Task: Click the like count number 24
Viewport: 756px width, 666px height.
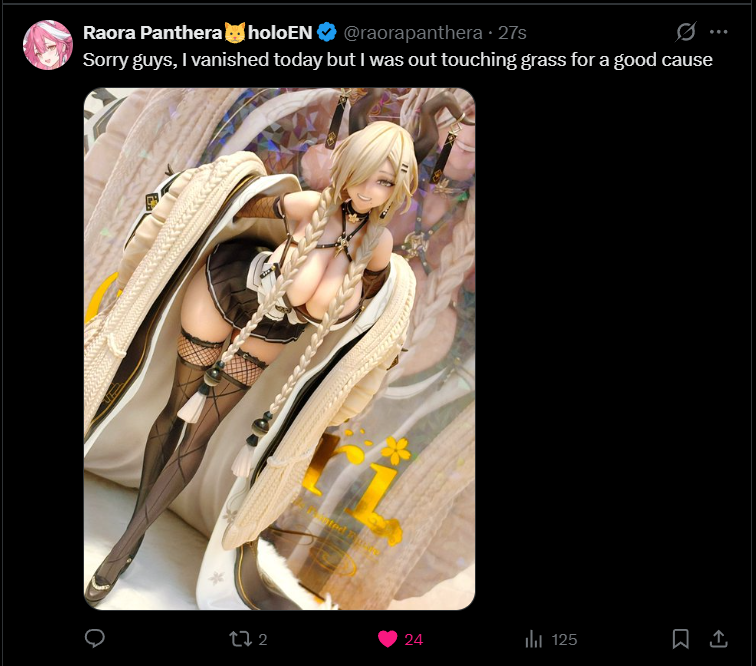Action: click(414, 639)
